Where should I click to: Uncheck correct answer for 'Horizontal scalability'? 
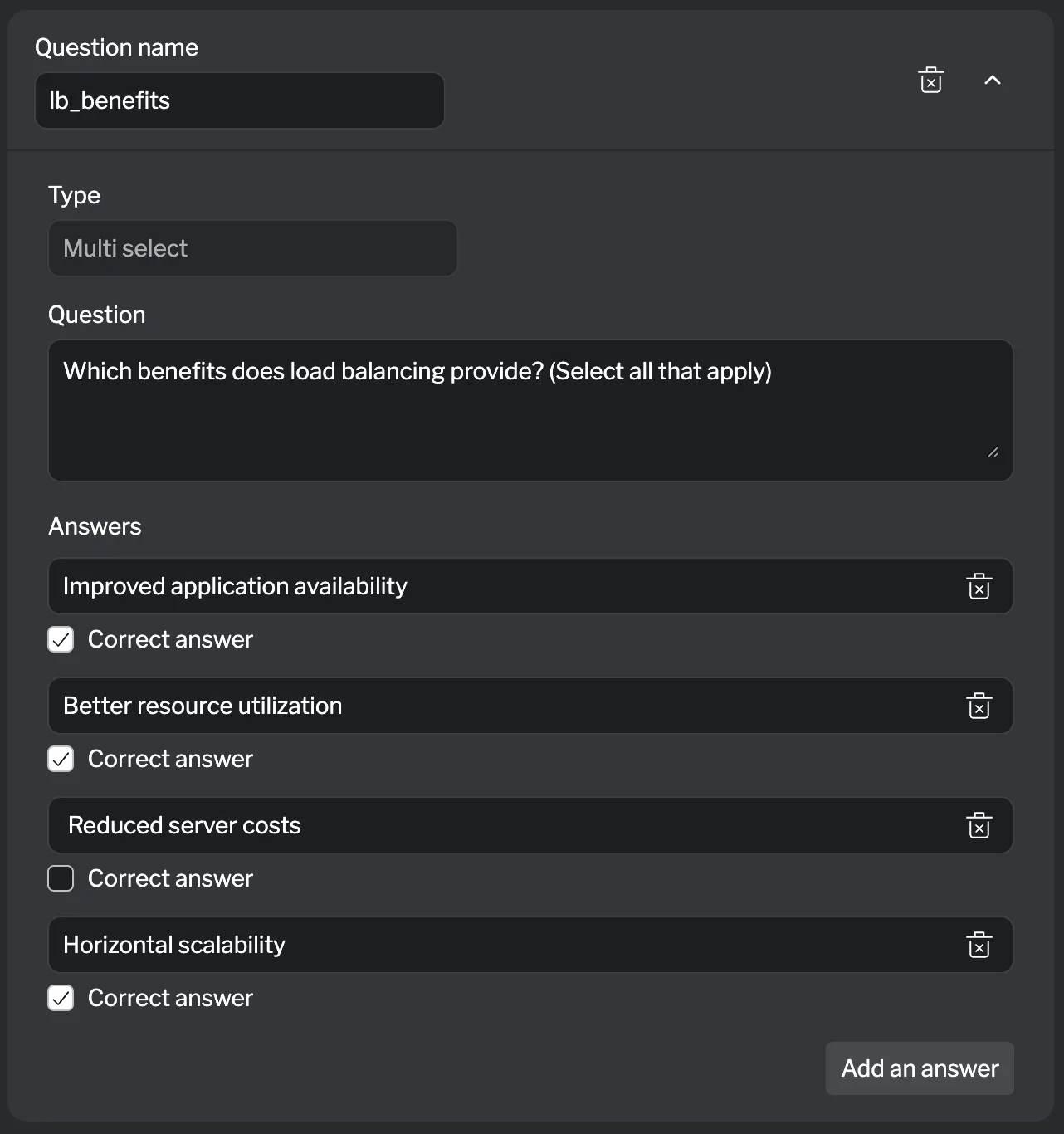61,998
